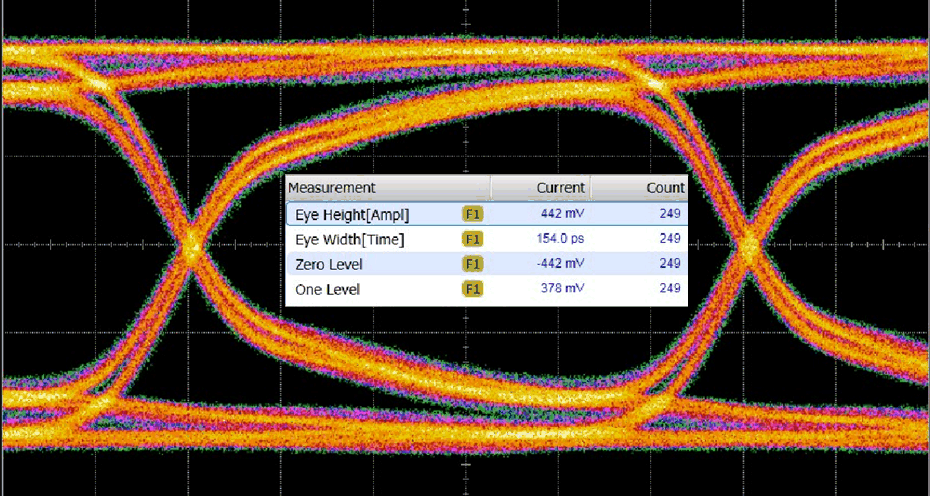
Task: Click the right eye crossing point on waveform
Action: point(748,244)
